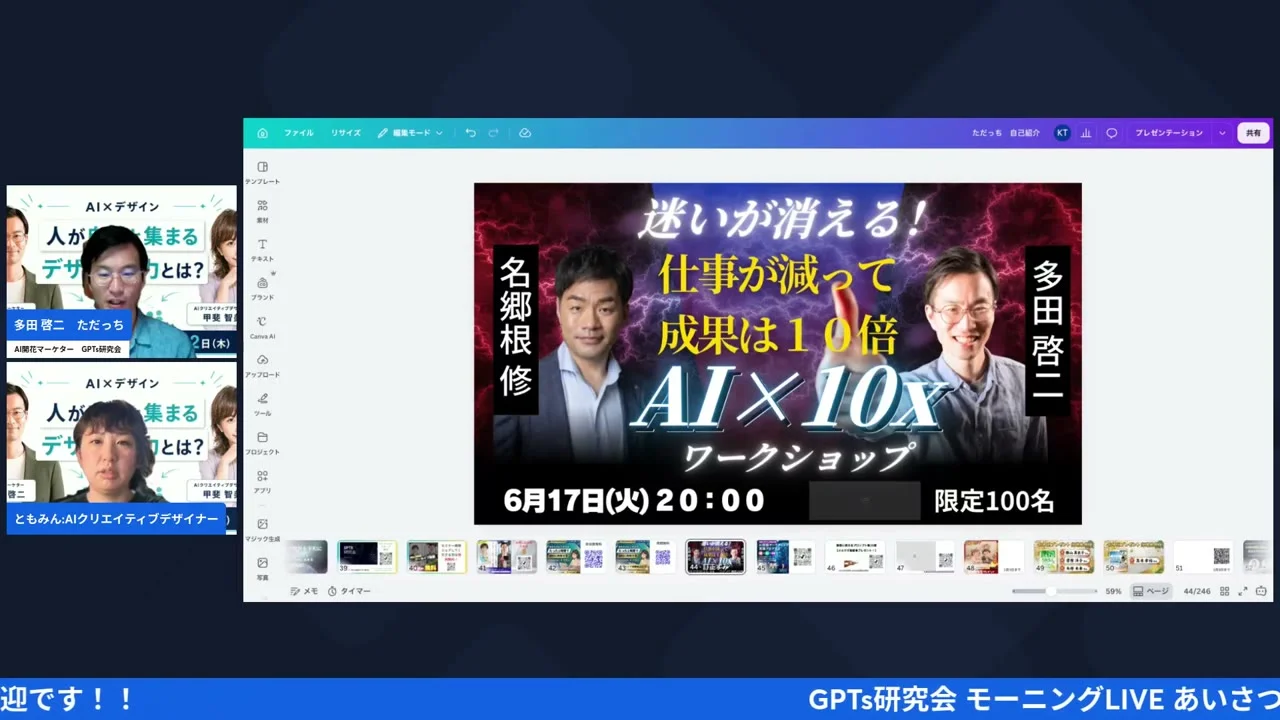1280x720 pixels.
Task: Click the dark redacted box on slide
Action: coord(865,500)
